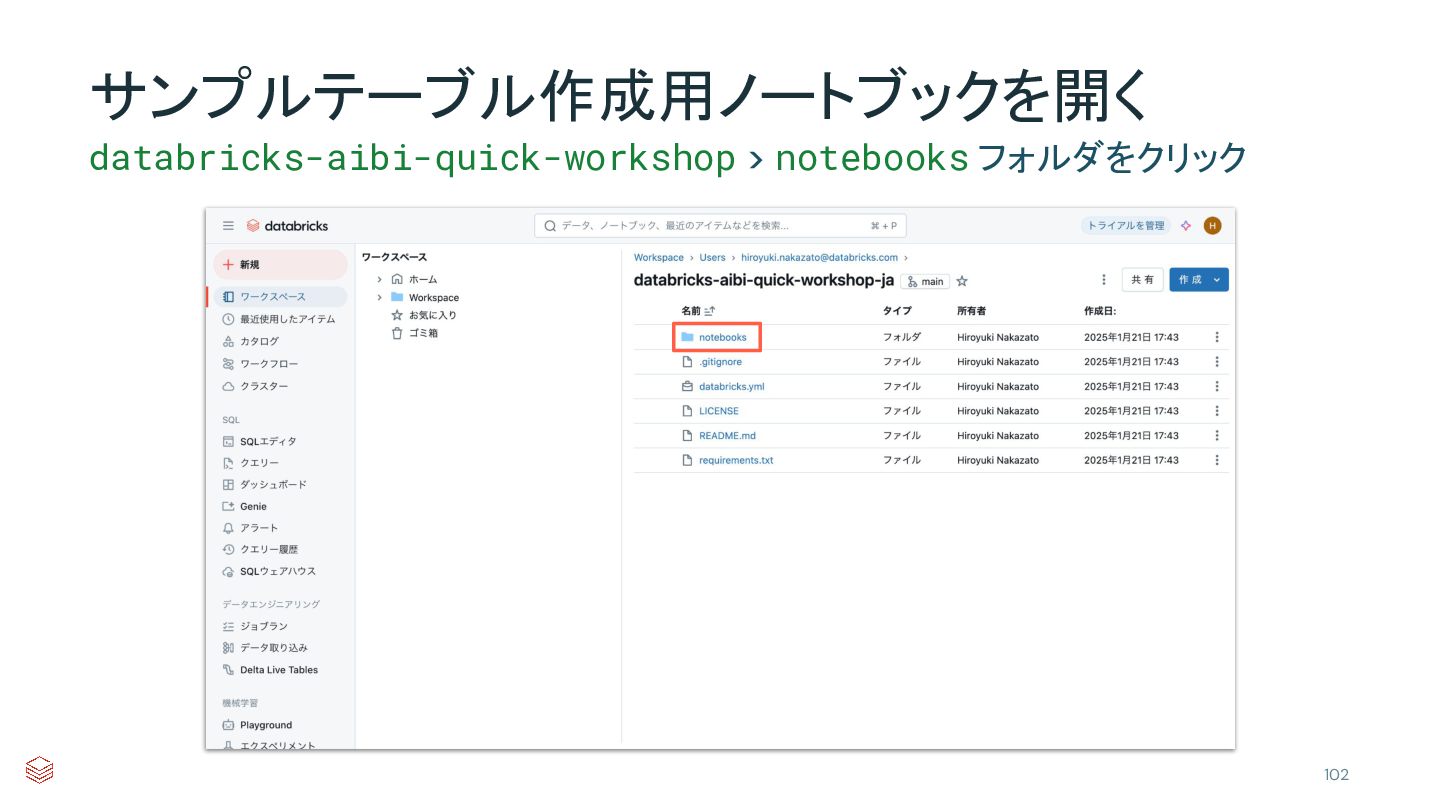The width and height of the screenshot is (1440, 810).
Task: Click the cloud cluster icon in sidebar
Action: coord(228,386)
